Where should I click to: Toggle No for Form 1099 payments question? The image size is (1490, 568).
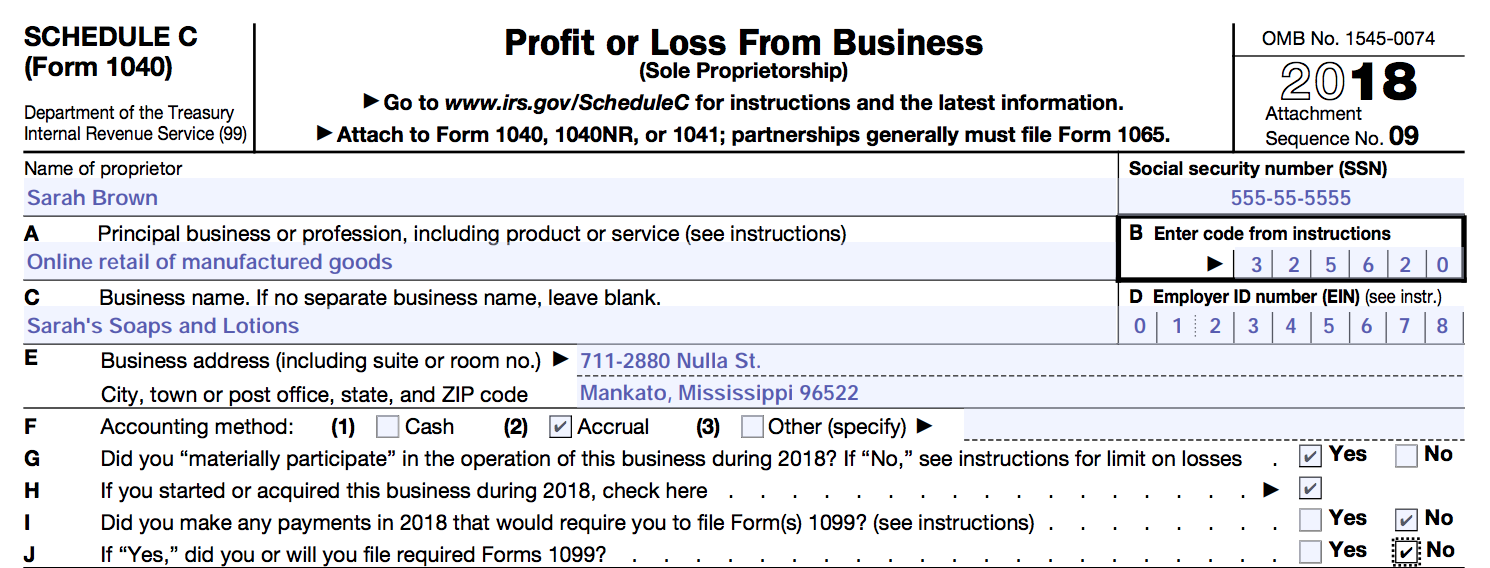tap(1406, 520)
